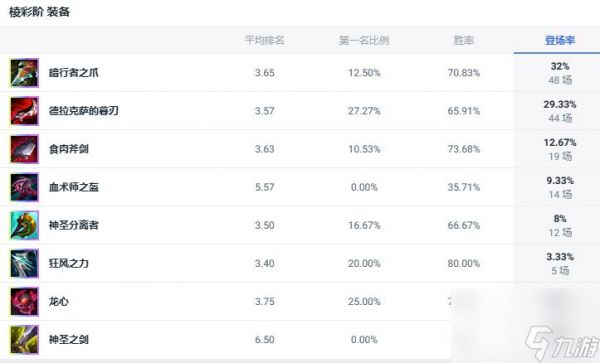The image size is (600, 363).
Task: Sort table by 登场率 column
Action: point(560,40)
